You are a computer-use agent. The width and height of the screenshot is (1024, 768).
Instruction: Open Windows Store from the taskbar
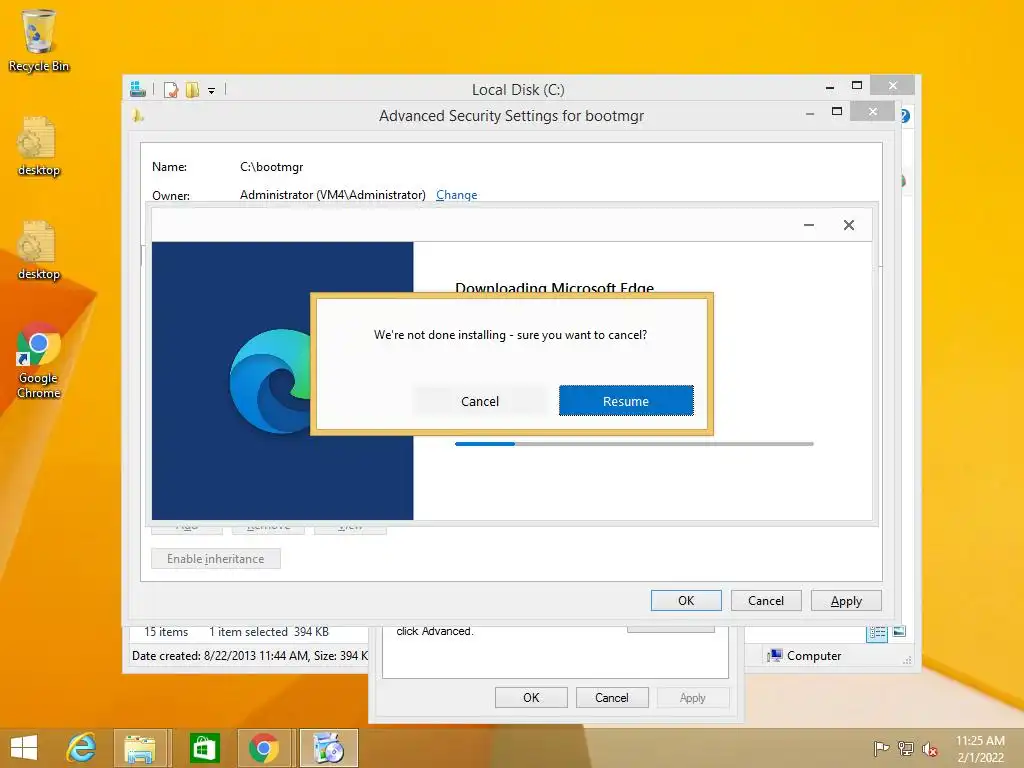pos(204,748)
